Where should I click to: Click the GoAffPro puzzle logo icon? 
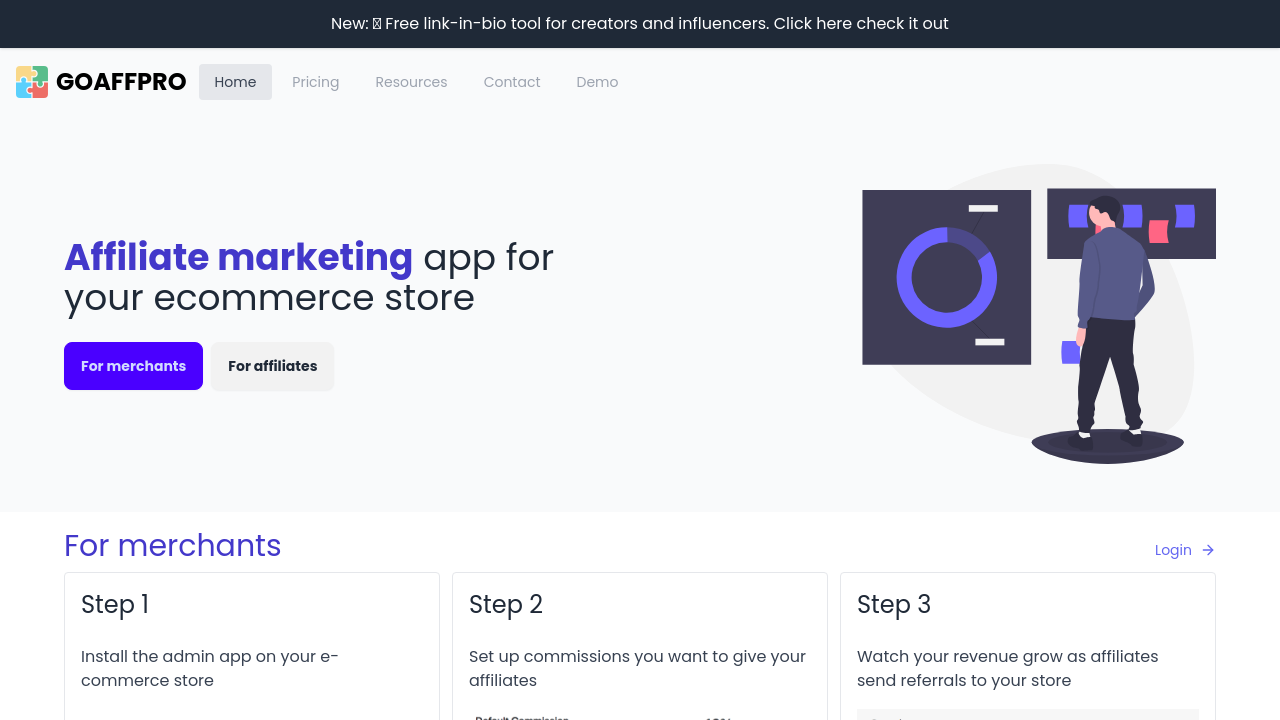click(32, 82)
